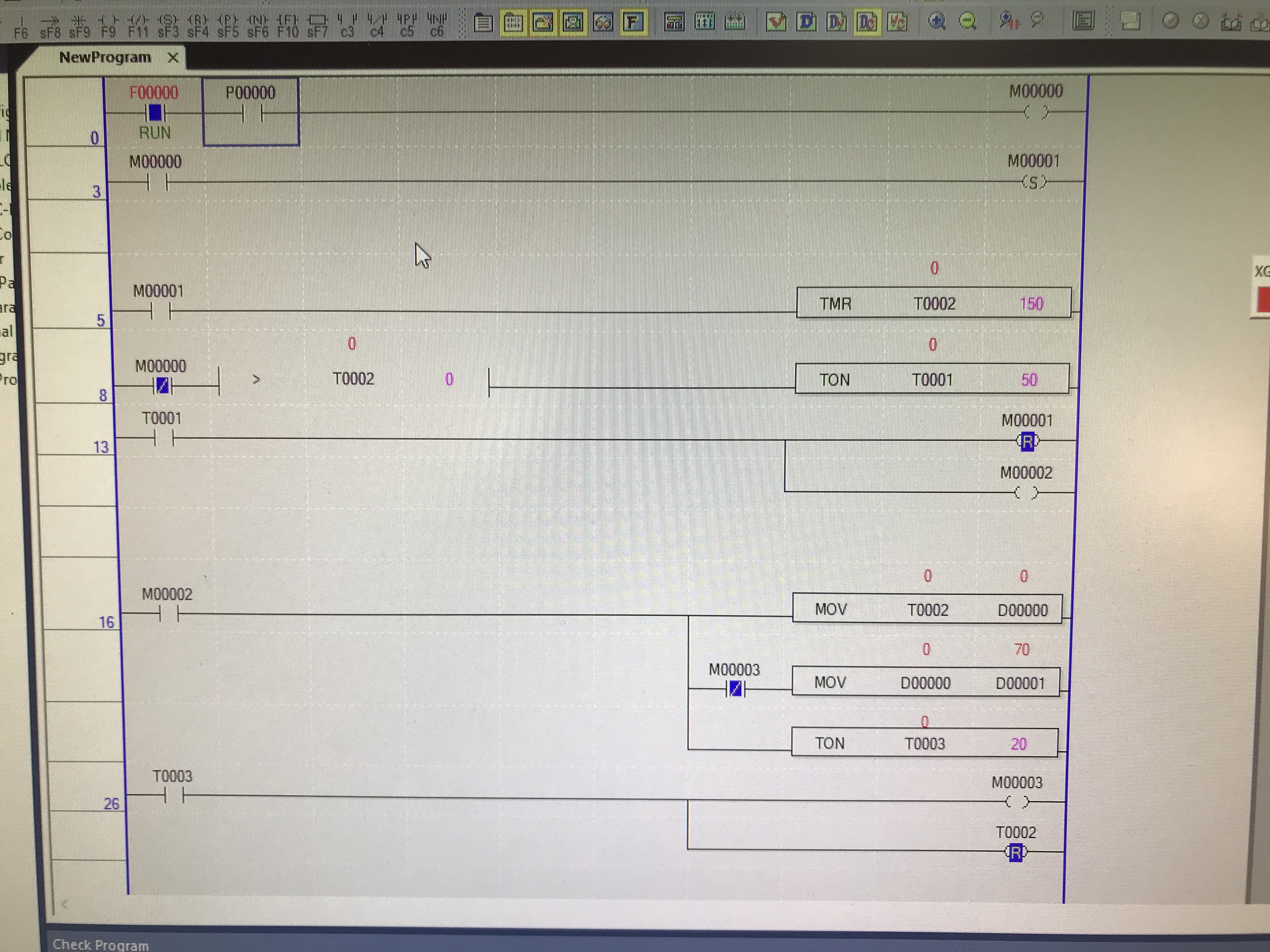Select the Reset coil tool sF4

tap(197, 25)
